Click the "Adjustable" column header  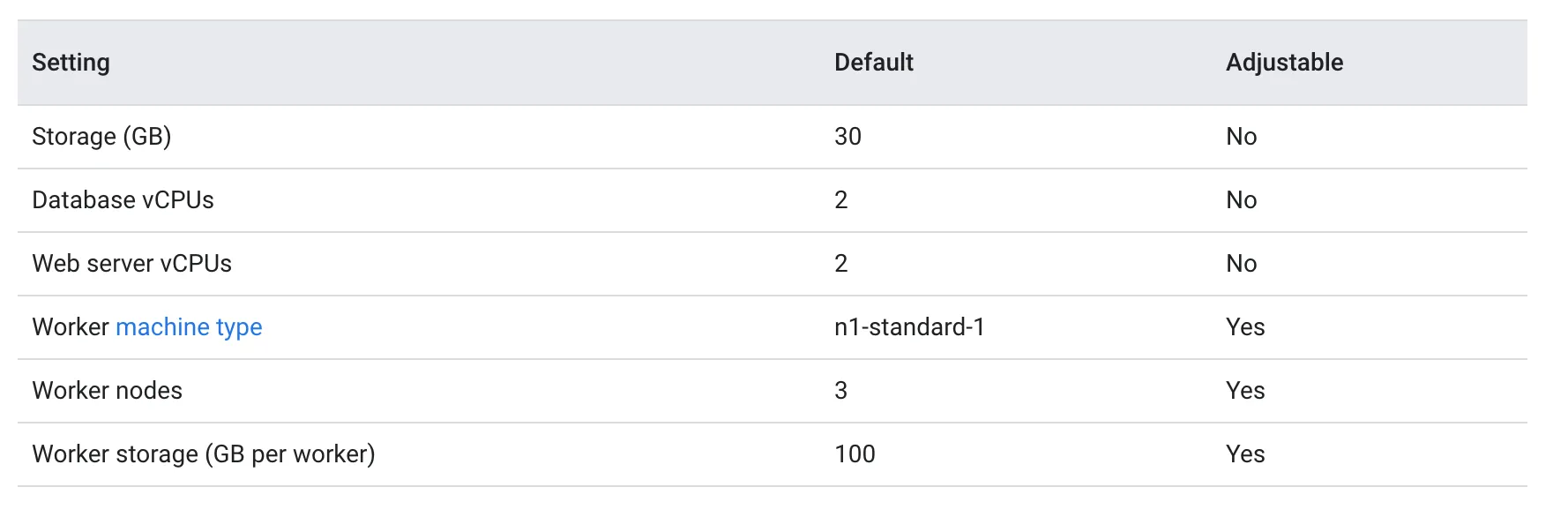[1284, 63]
